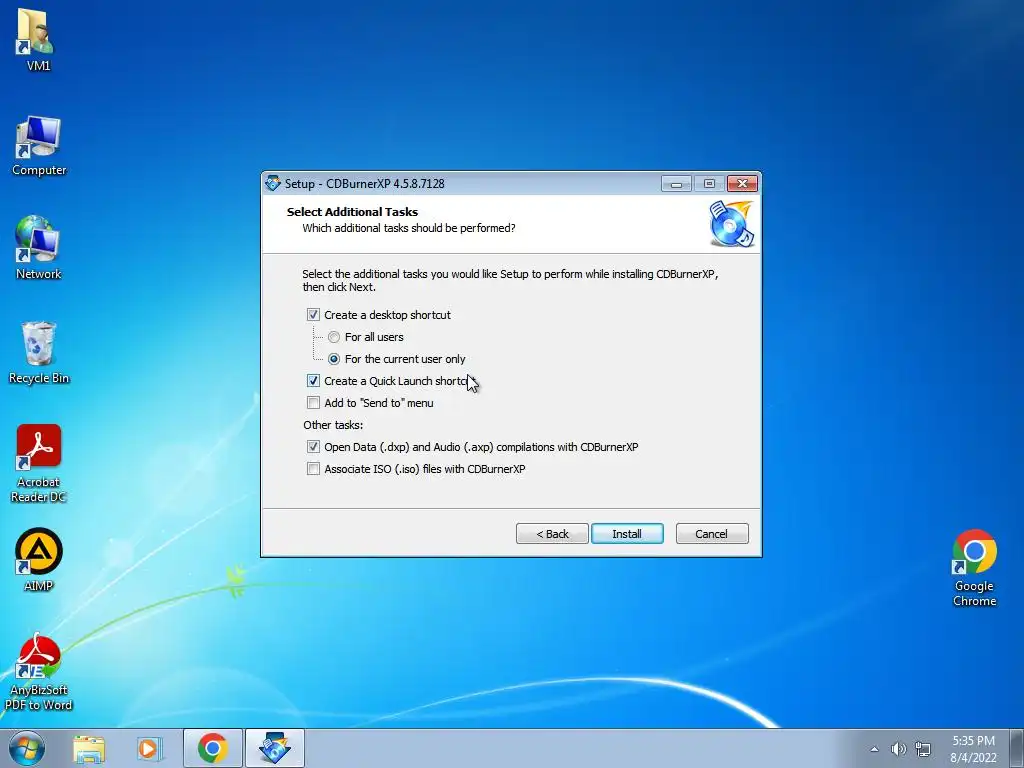Select the CDBurnerXP setup taskbar button
Screen dimensions: 1024x768
click(275, 748)
